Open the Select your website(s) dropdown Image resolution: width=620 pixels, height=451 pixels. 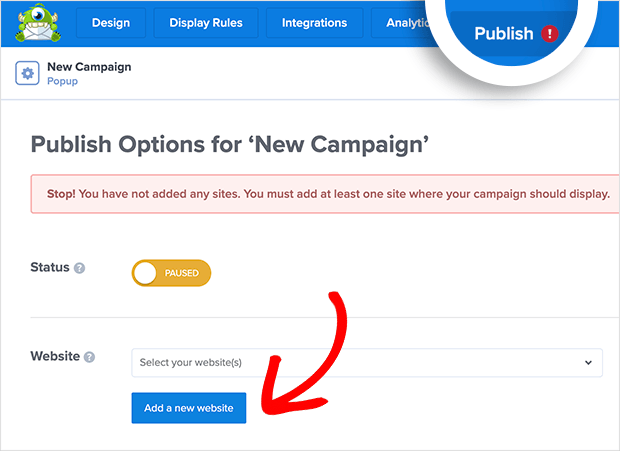[367, 362]
